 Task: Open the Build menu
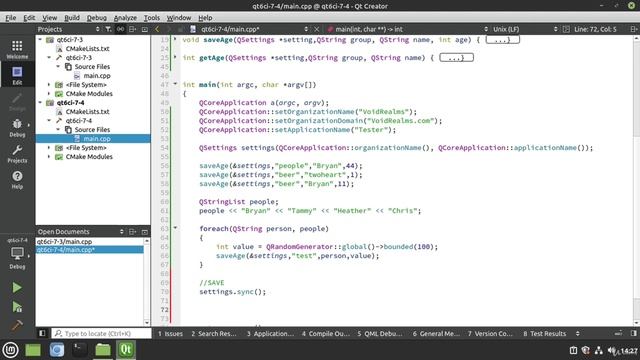(x=72, y=18)
